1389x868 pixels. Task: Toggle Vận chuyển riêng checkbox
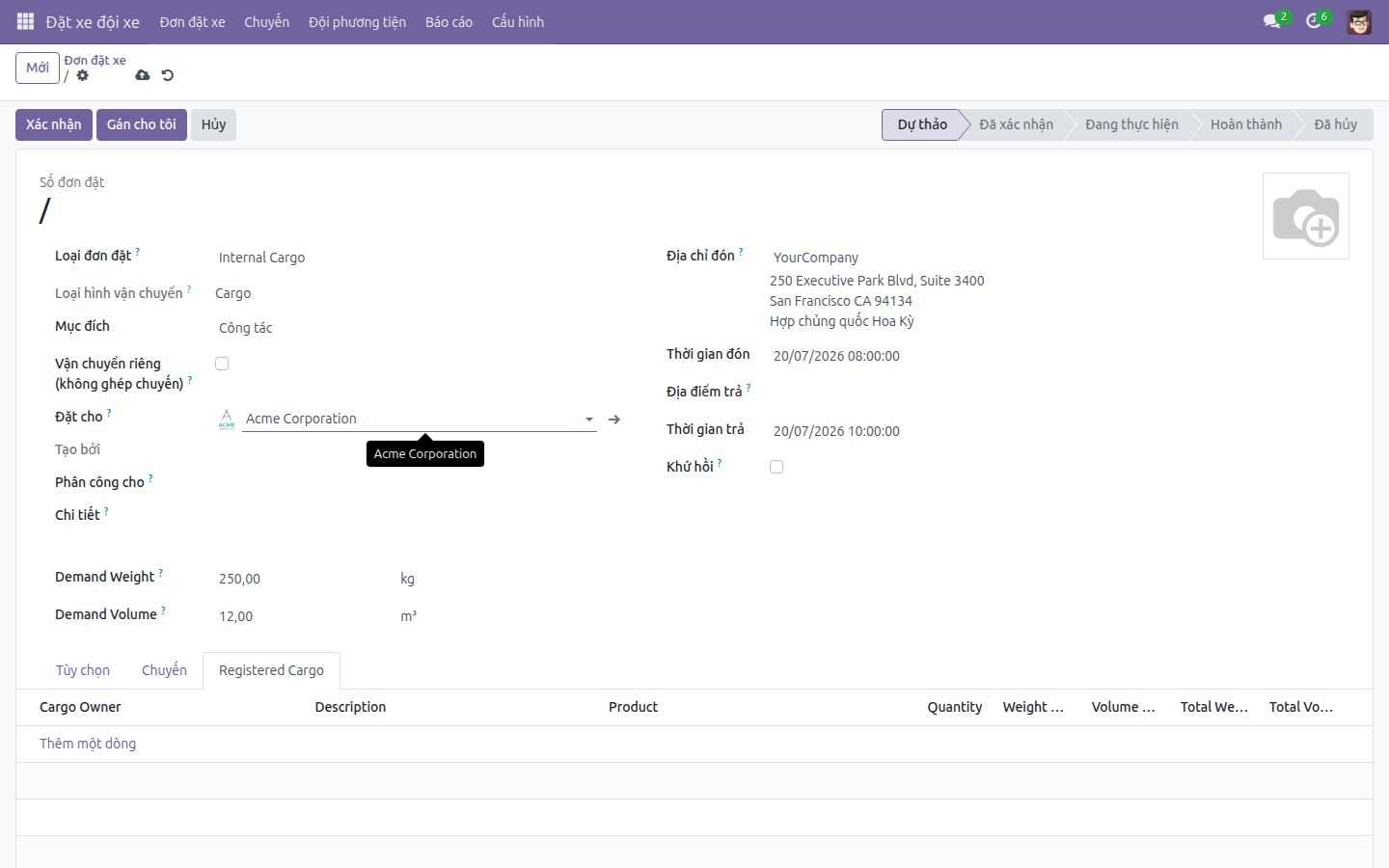tap(222, 364)
